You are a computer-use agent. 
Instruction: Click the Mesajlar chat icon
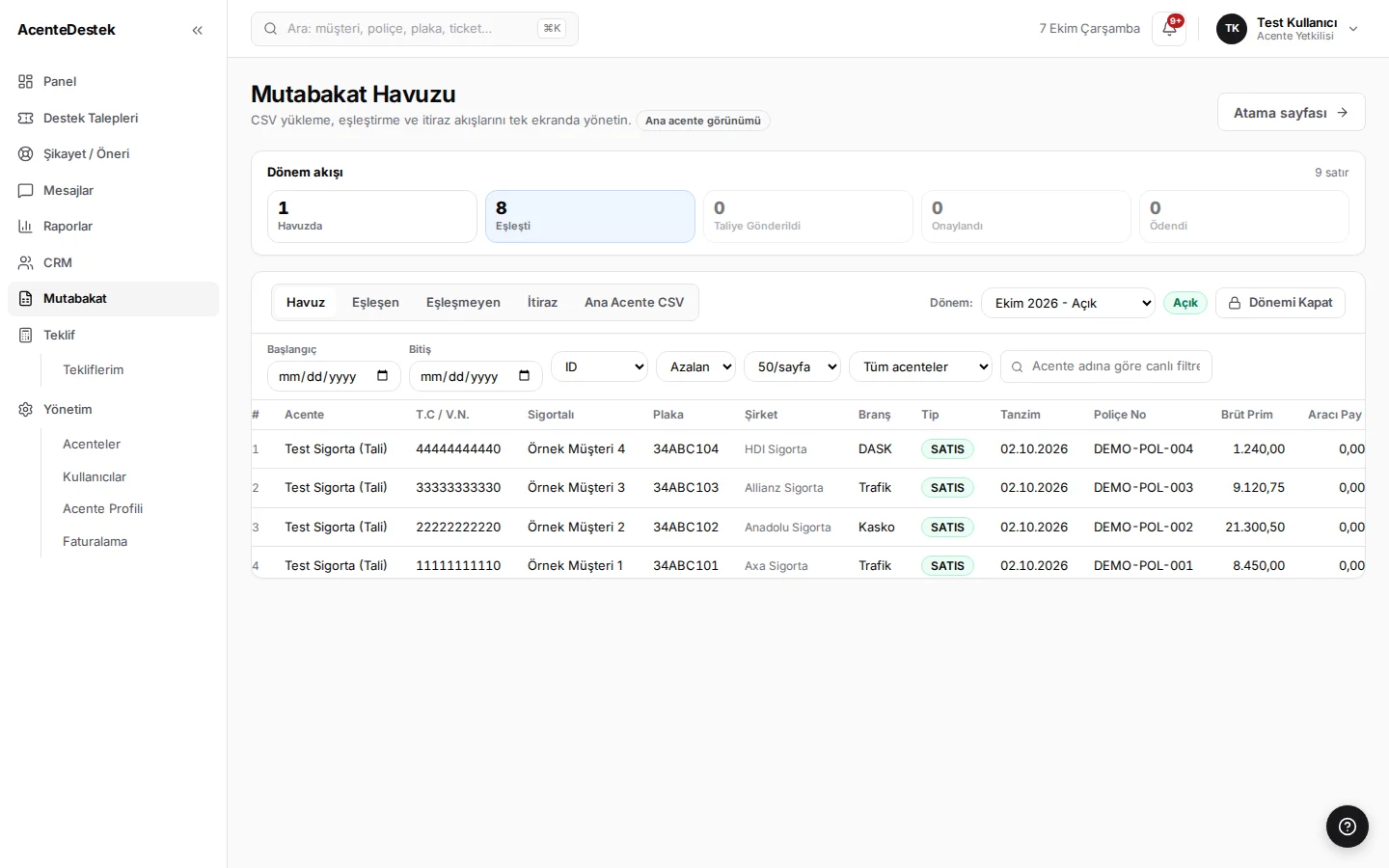pyautogui.click(x=26, y=190)
